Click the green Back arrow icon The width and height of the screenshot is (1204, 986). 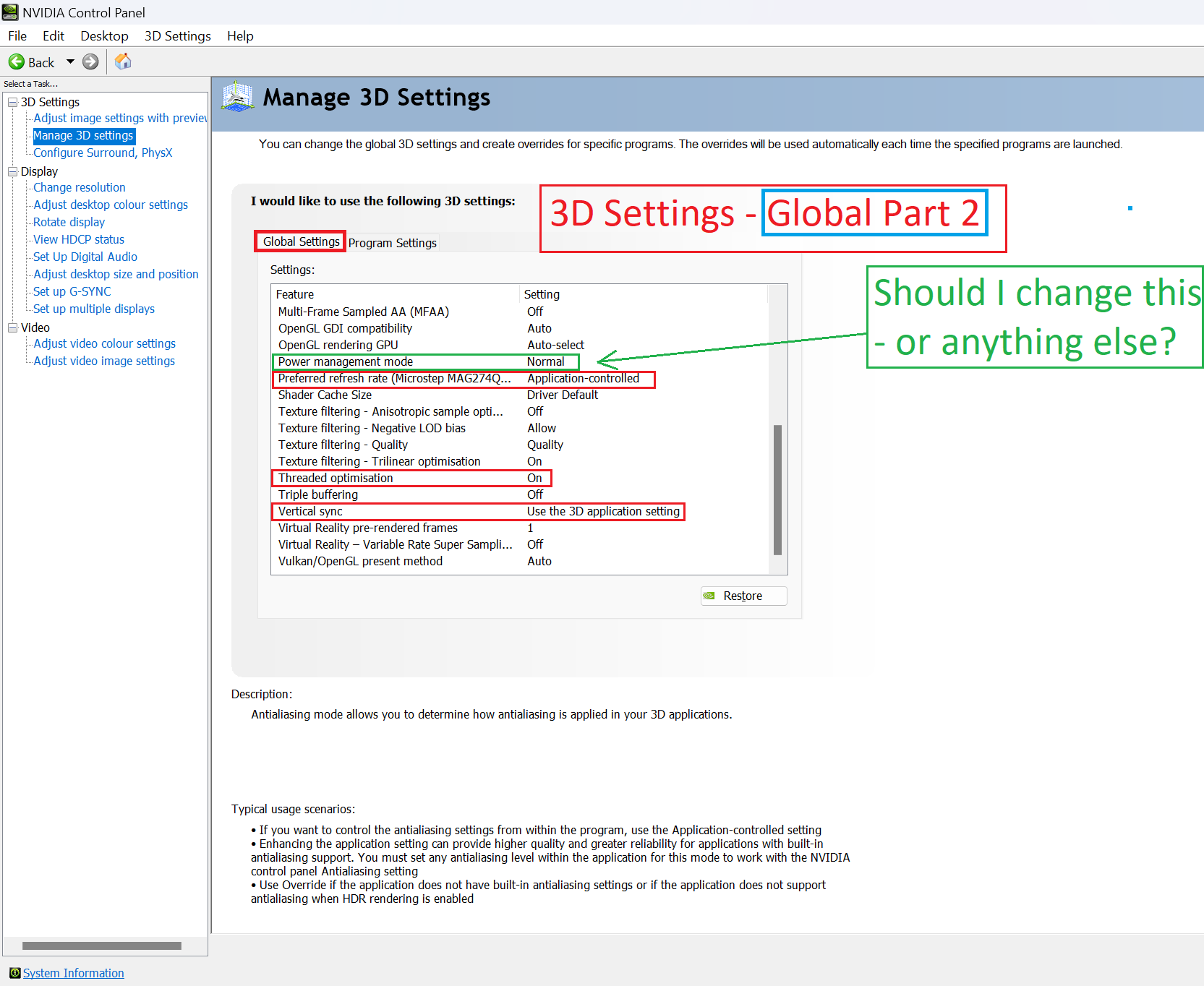pyautogui.click(x=17, y=62)
